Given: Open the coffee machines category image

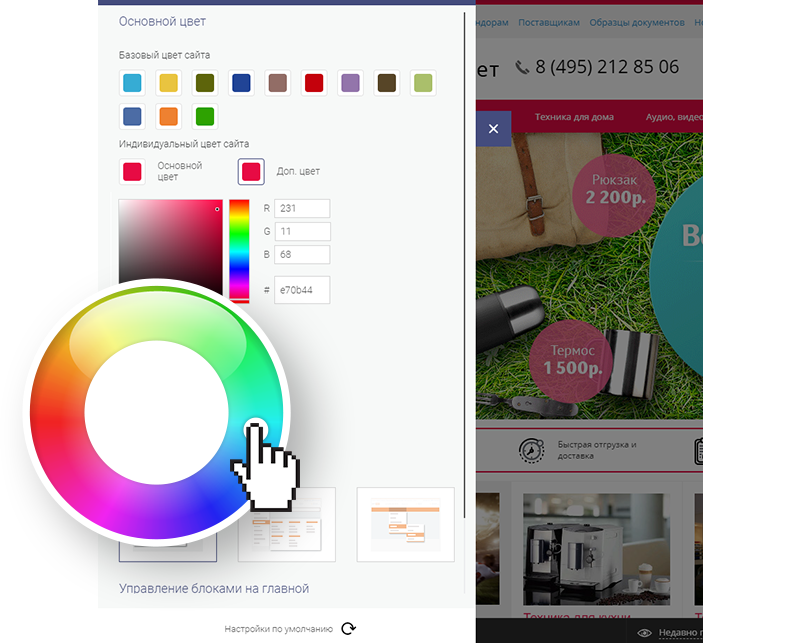Looking at the screenshot, I should coord(596,549).
